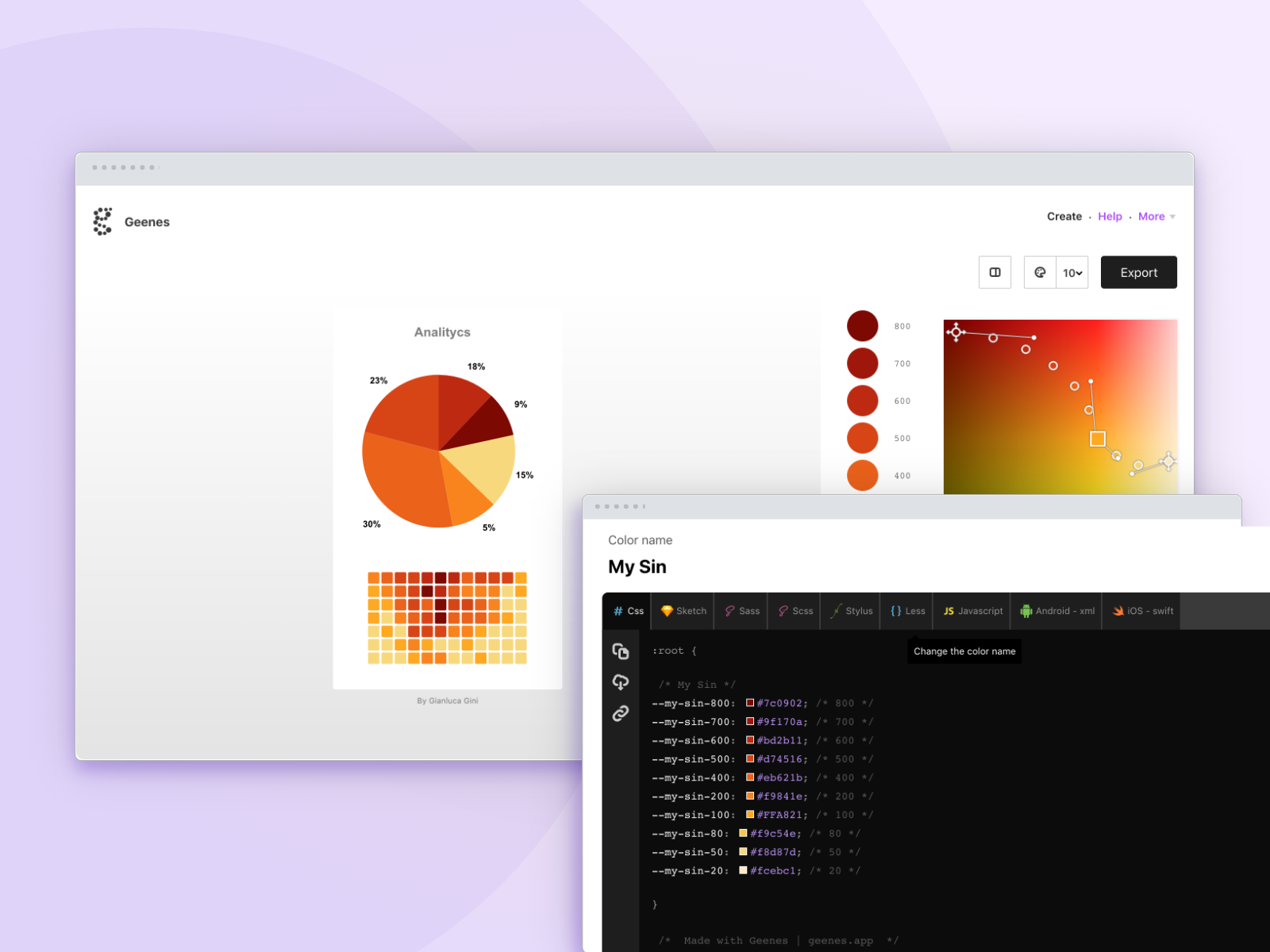Select the 800 color swatch circle
Image resolution: width=1270 pixels, height=952 pixels.
pyautogui.click(x=863, y=326)
